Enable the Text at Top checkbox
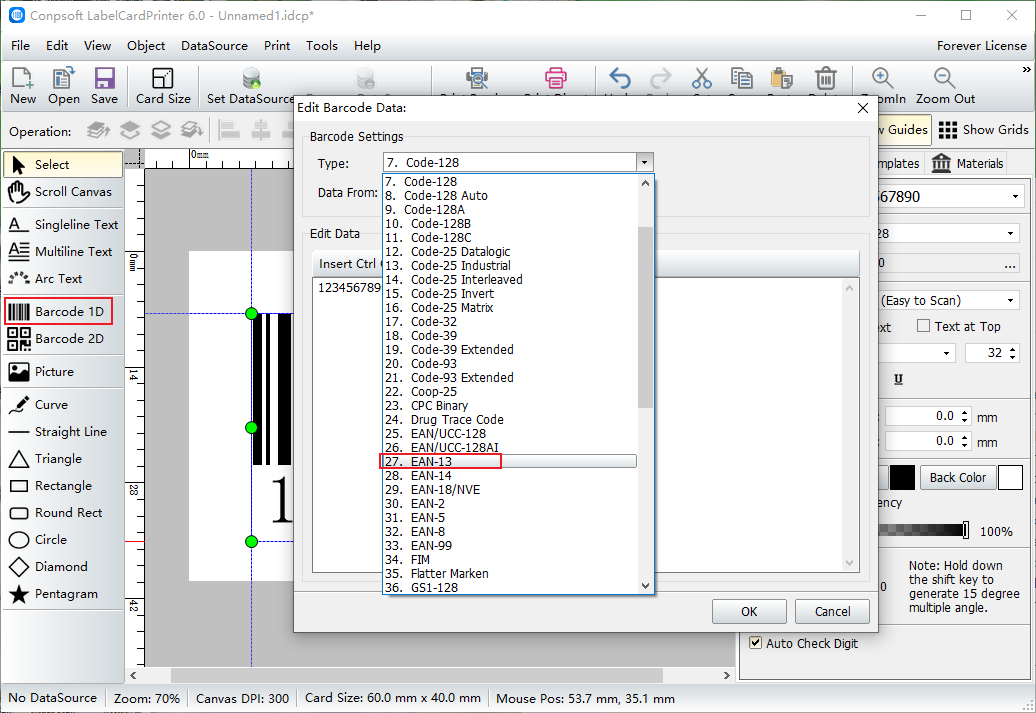Screen dimensions: 1036x713 coord(924,326)
